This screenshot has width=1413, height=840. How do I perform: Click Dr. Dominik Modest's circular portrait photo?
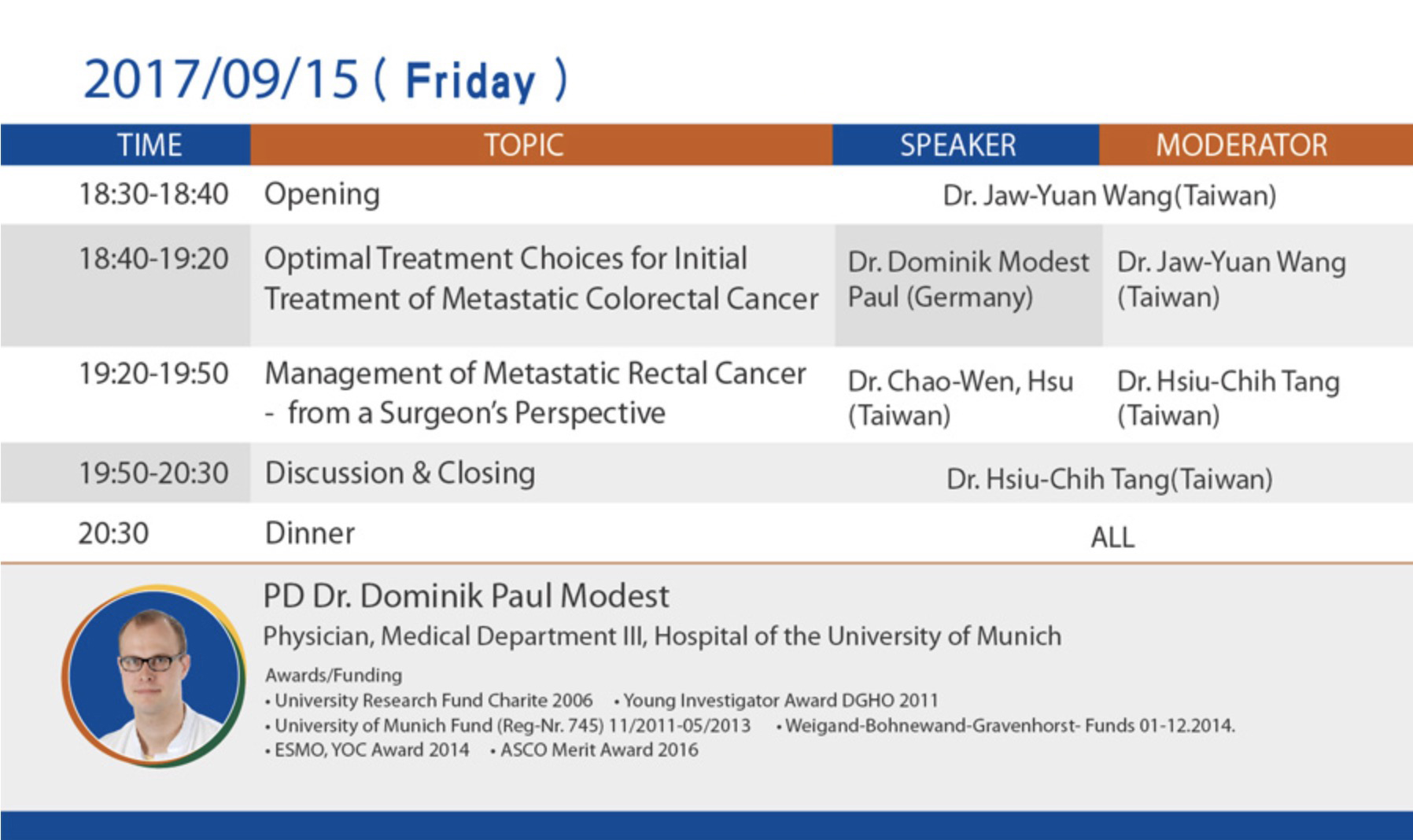(154, 676)
